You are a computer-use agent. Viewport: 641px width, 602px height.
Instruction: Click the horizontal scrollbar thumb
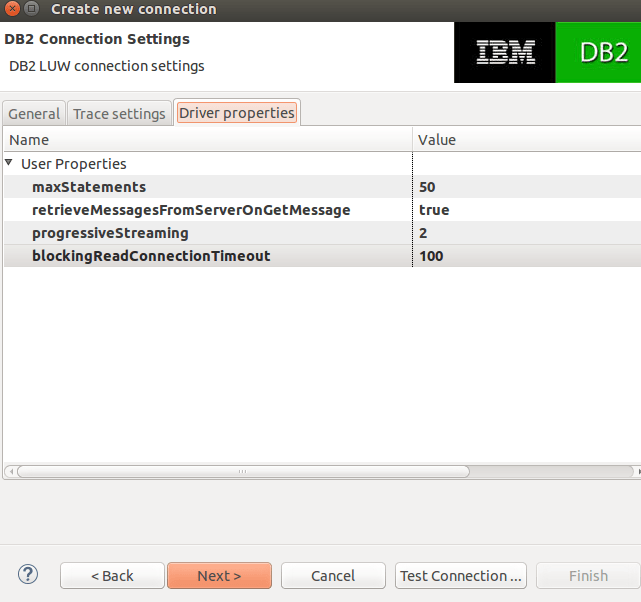tap(244, 472)
